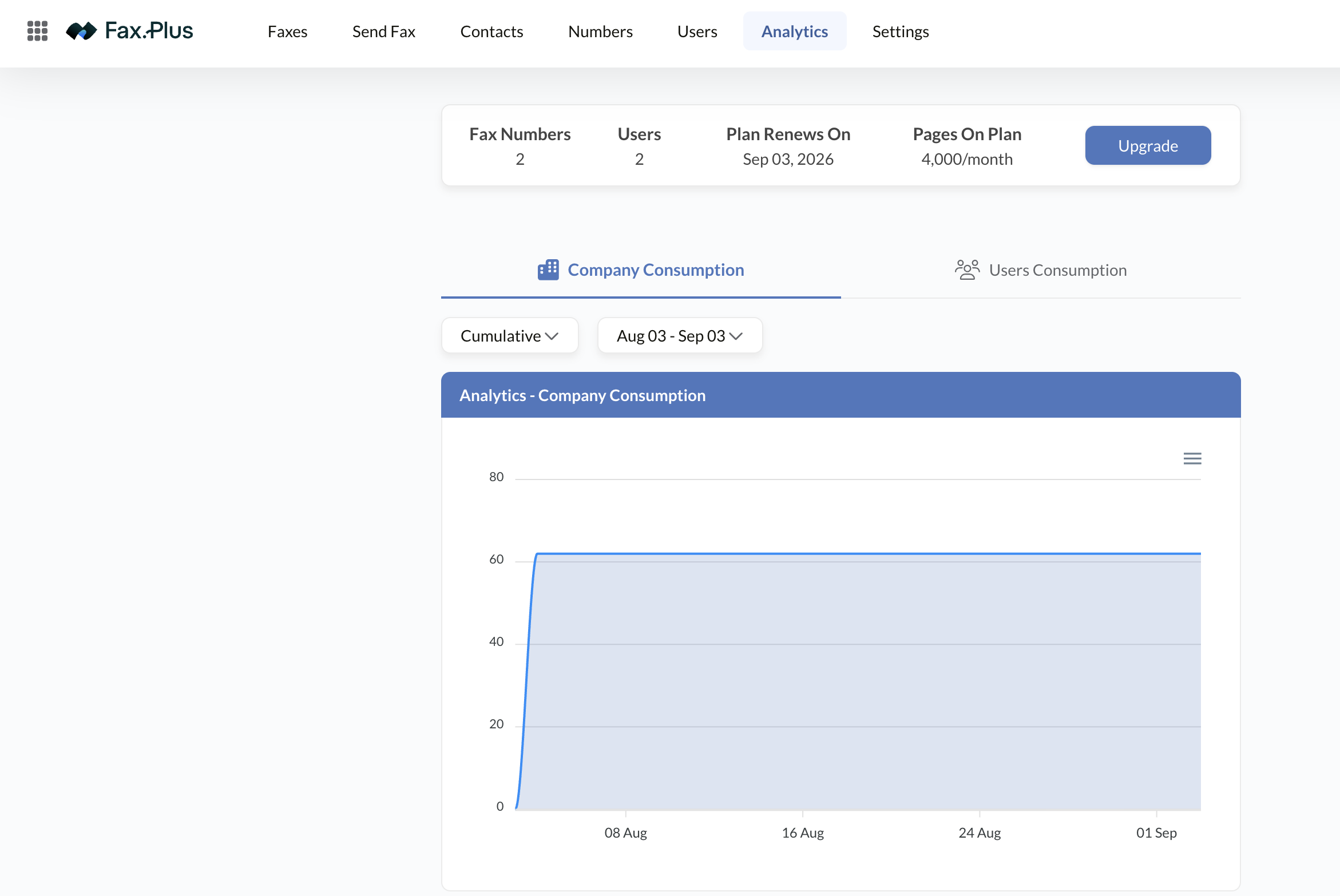The width and height of the screenshot is (1340, 896).
Task: Click the 01 Sep axis label
Action: (1156, 833)
